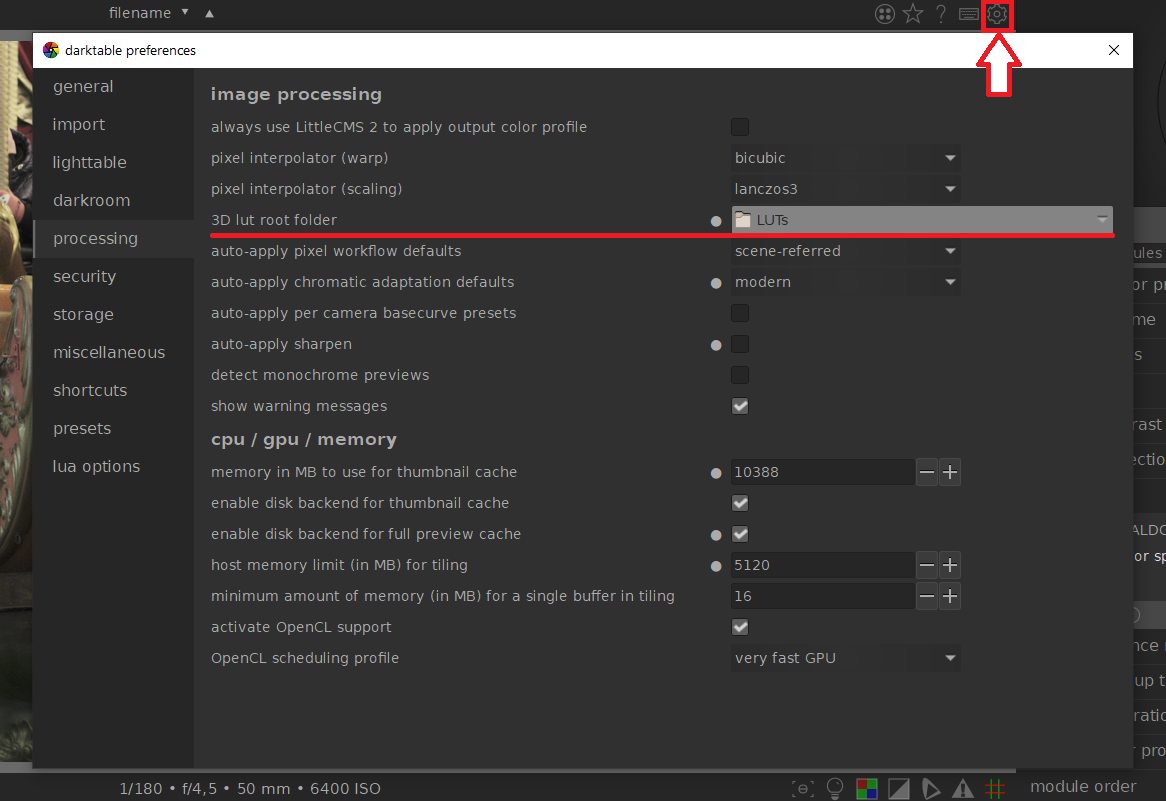Toggle raw overexposed RGB squares indicator
The image size is (1166, 801).
[866, 788]
